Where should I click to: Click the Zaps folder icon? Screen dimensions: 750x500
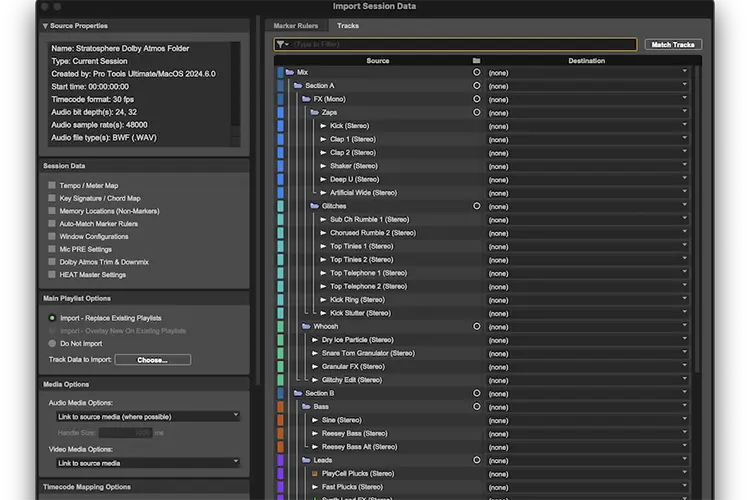(x=314, y=112)
